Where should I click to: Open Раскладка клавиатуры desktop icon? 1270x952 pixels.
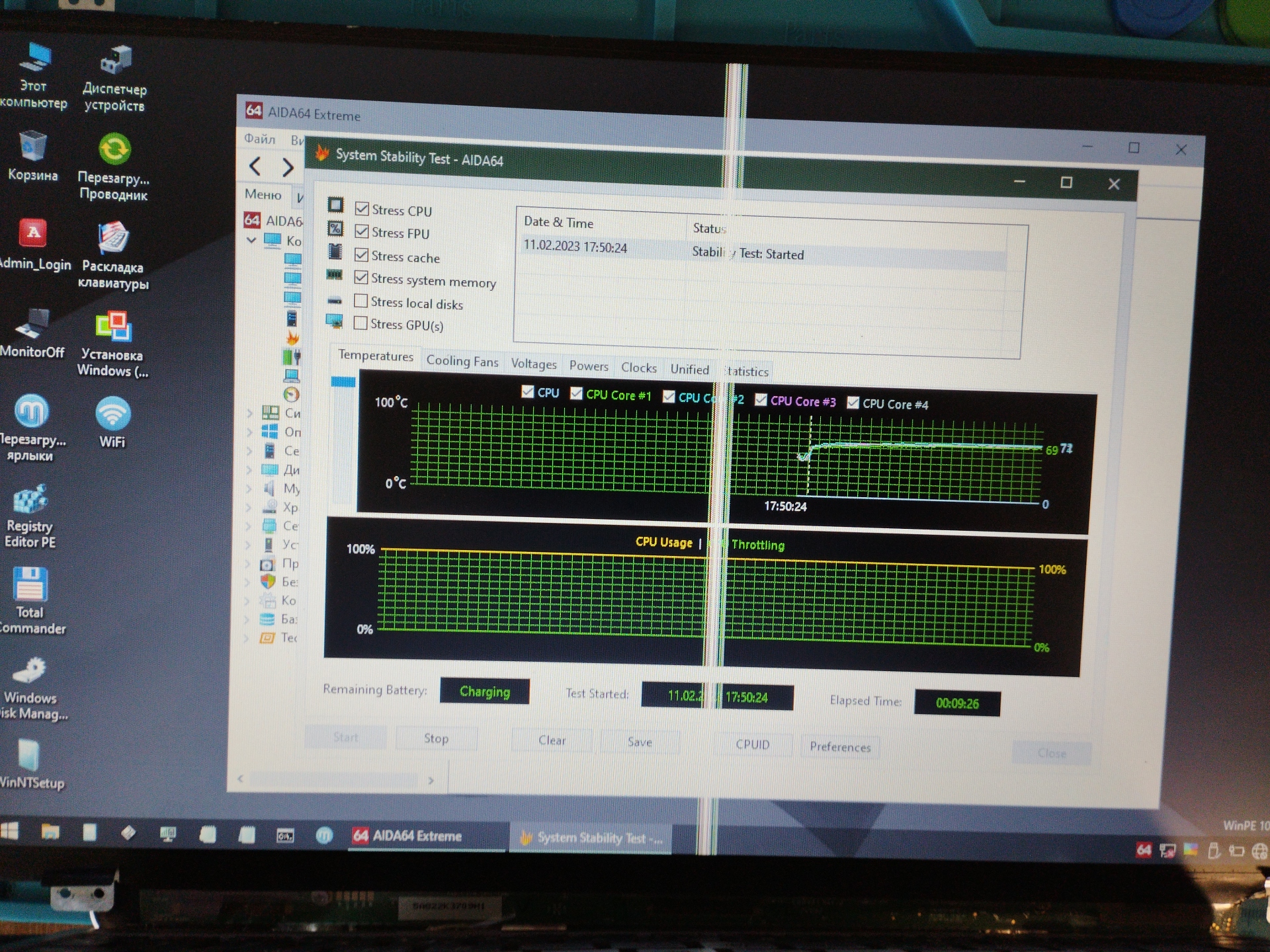114,256
